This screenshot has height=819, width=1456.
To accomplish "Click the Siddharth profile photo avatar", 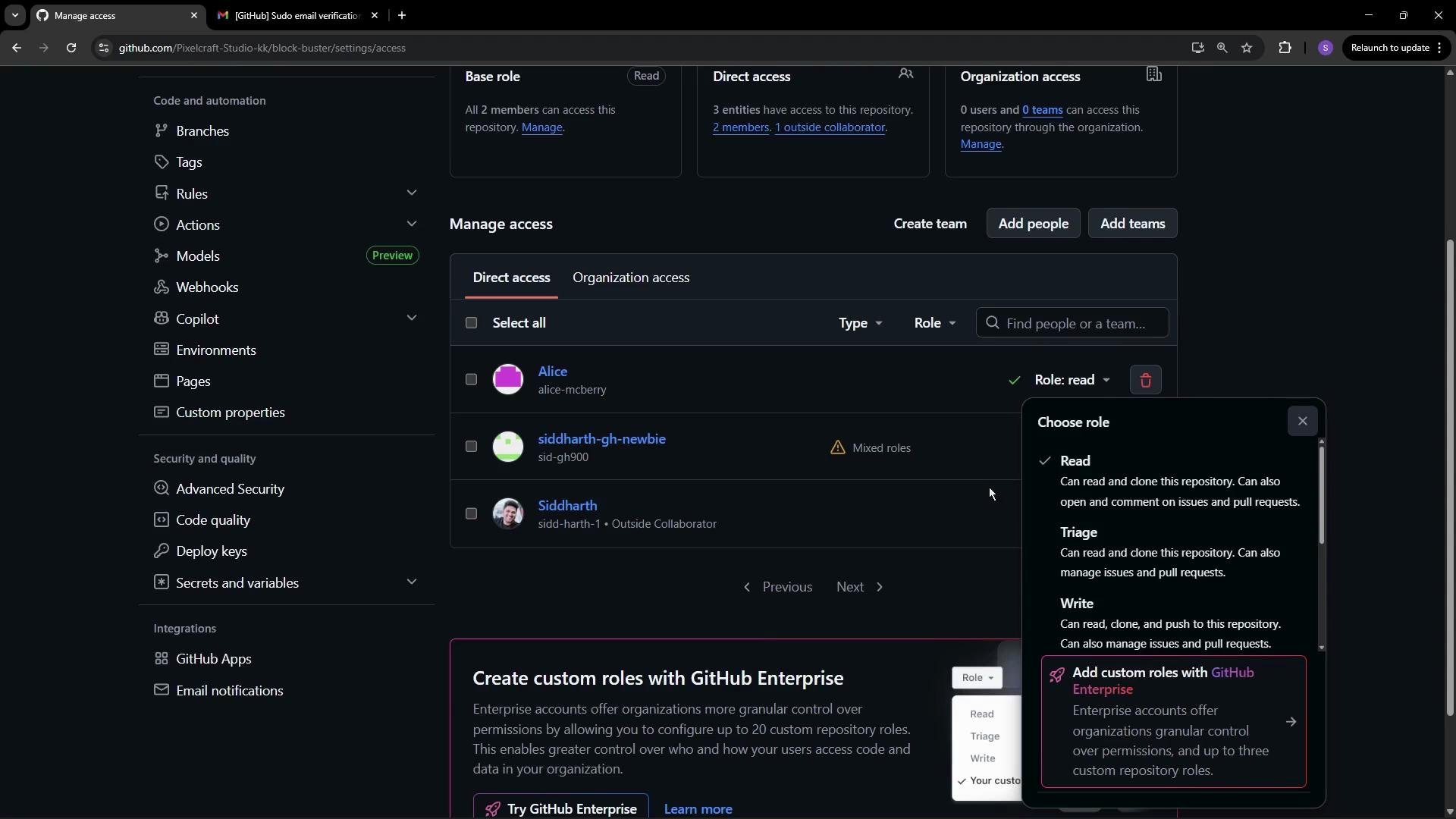I will click(x=507, y=513).
